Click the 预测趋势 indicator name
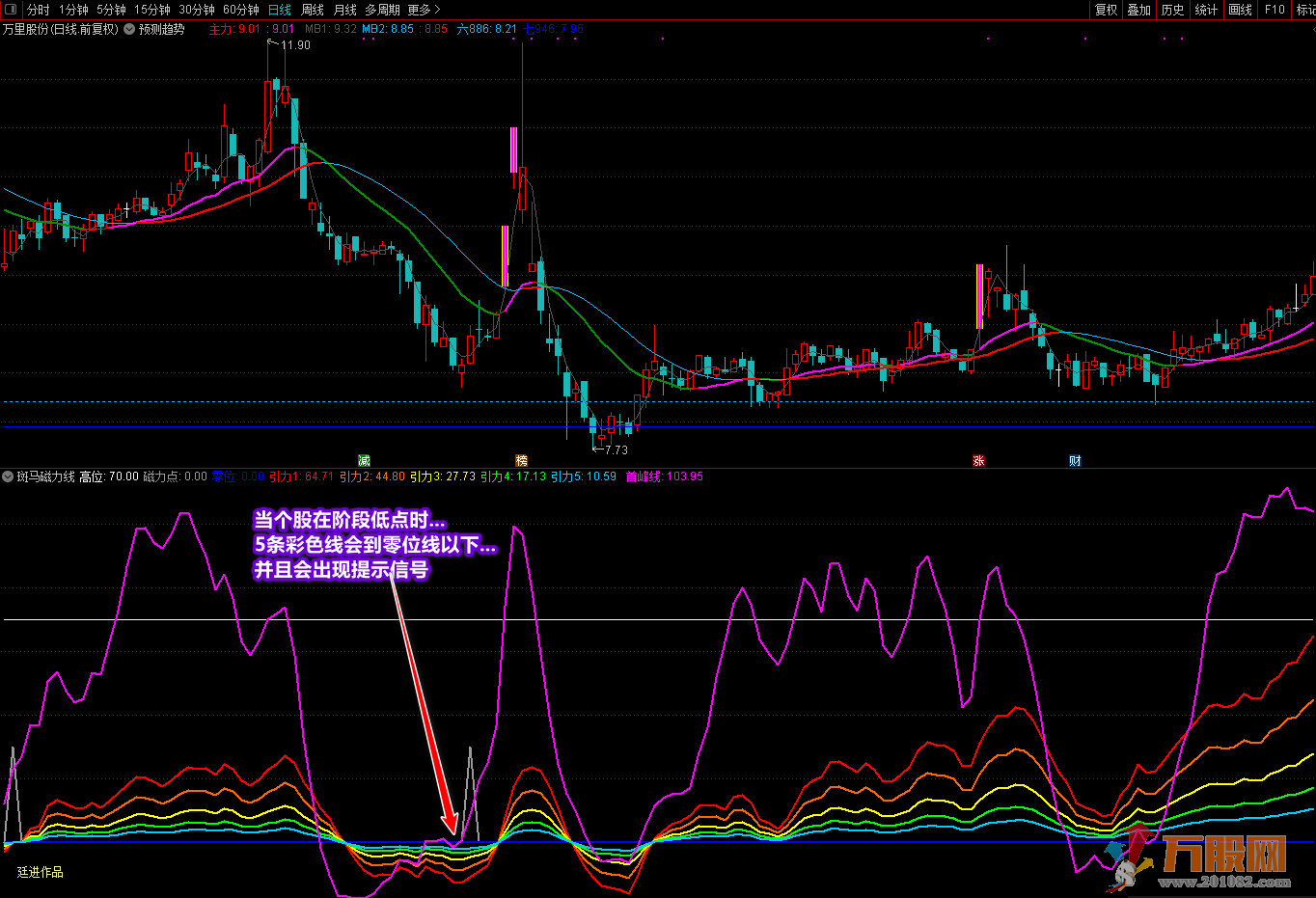 162,29
